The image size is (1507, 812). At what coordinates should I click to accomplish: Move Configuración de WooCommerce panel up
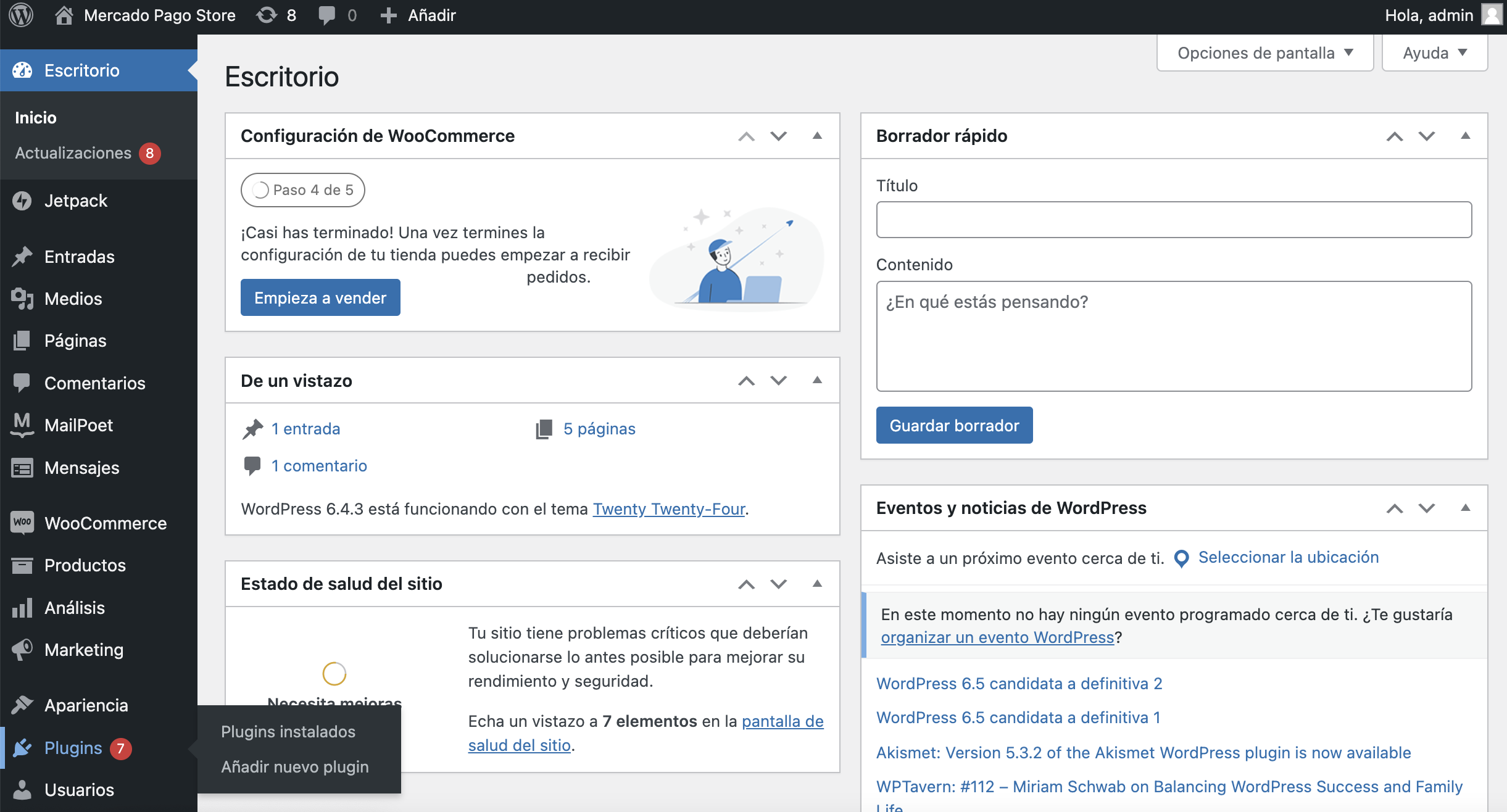(747, 136)
